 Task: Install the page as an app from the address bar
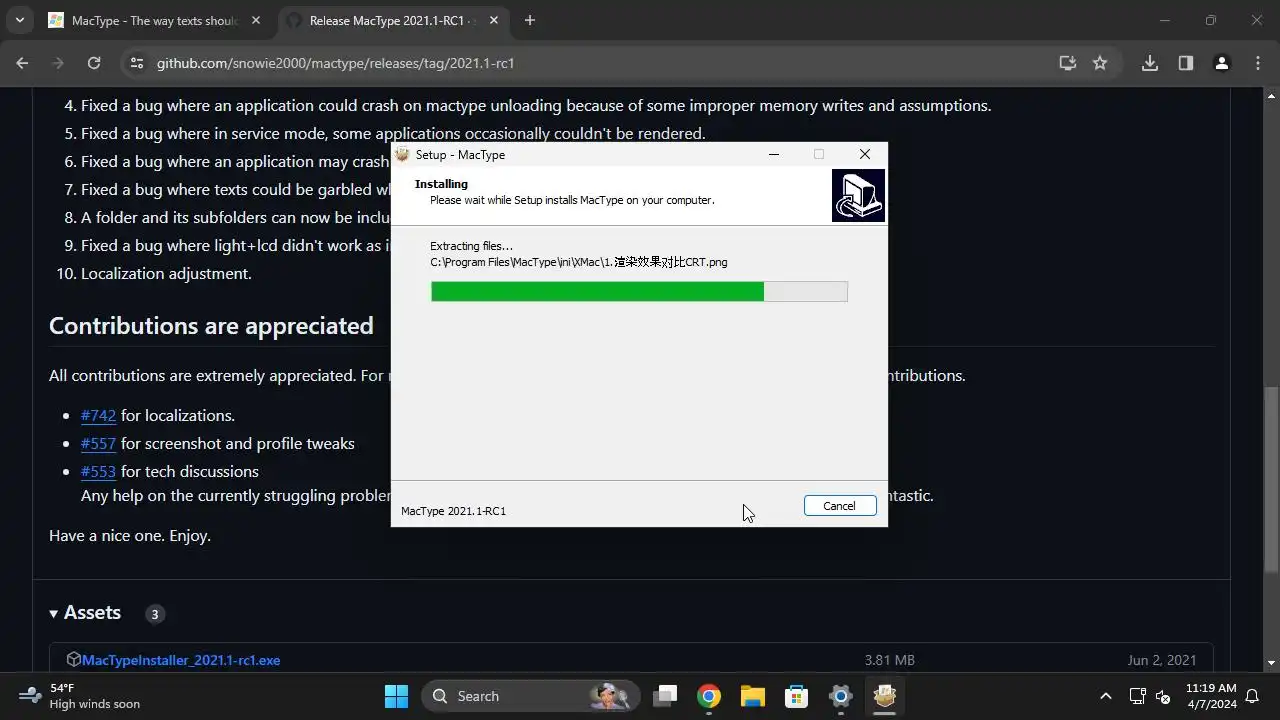(x=1068, y=63)
